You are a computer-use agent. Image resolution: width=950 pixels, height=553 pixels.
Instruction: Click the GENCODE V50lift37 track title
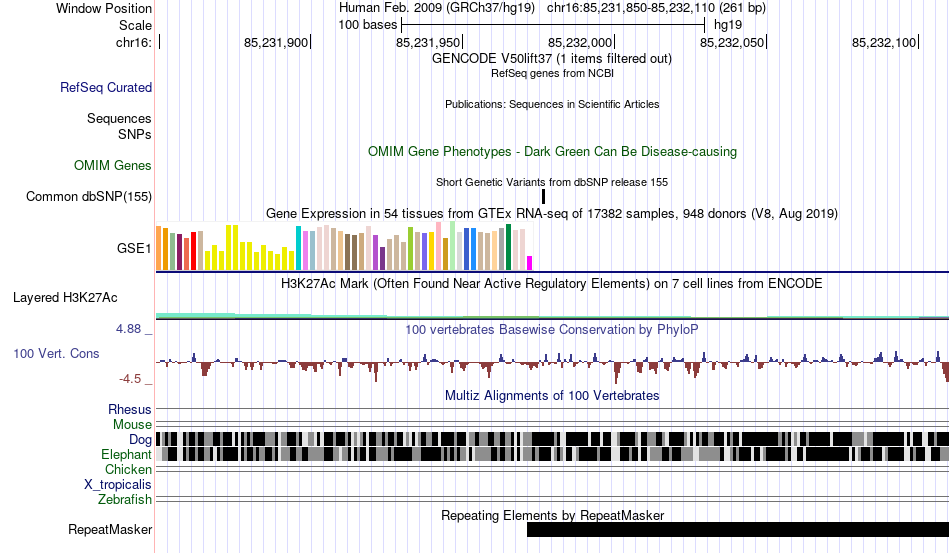tap(551, 59)
